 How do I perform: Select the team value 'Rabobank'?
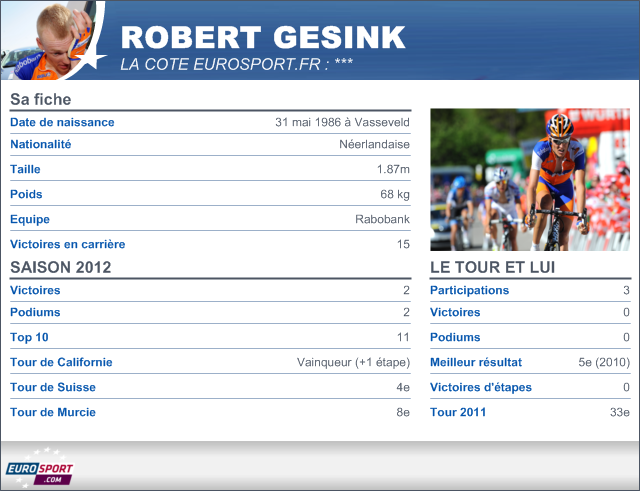pyautogui.click(x=382, y=219)
